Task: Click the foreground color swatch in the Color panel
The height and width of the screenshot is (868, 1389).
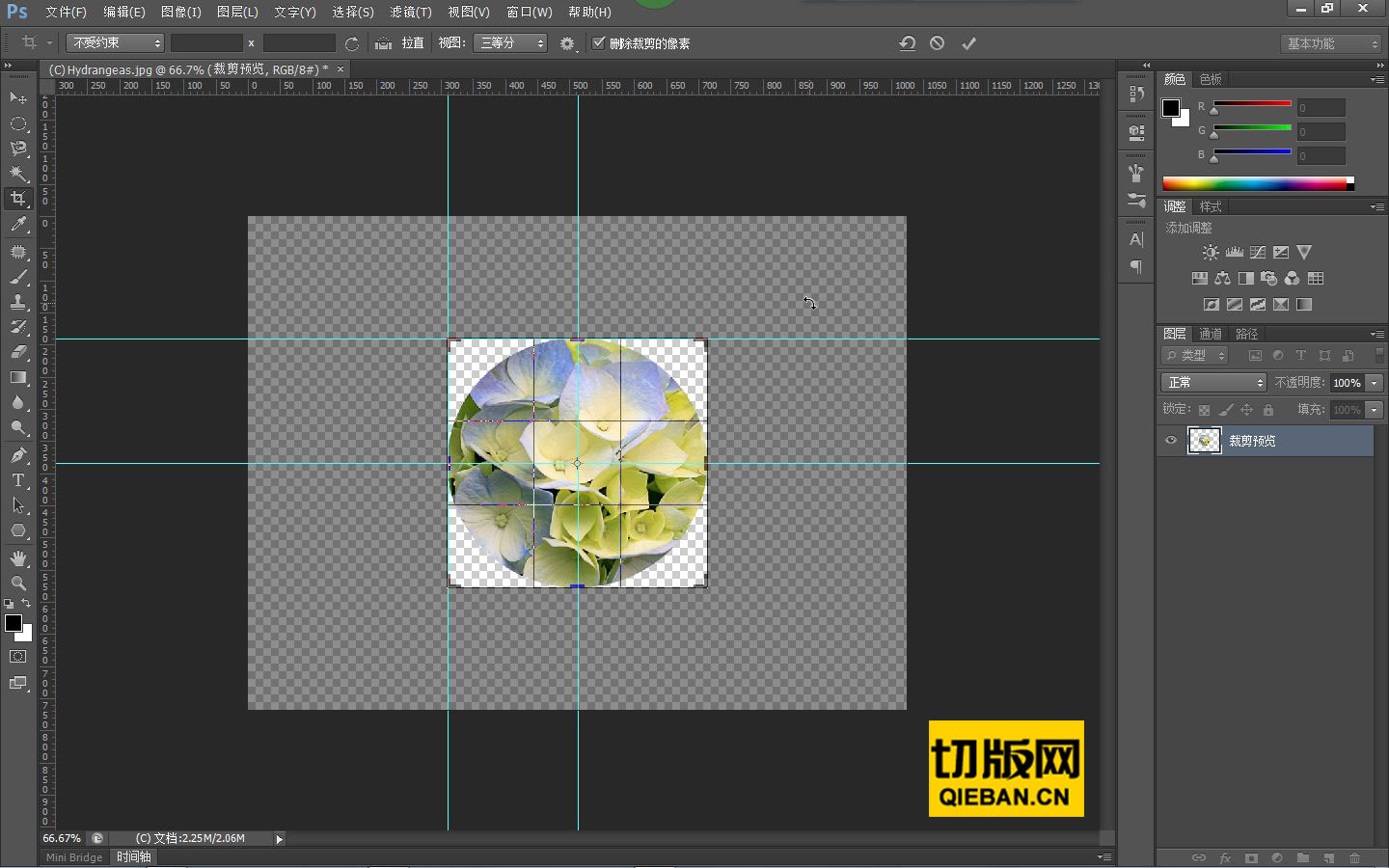Action: point(1170,108)
